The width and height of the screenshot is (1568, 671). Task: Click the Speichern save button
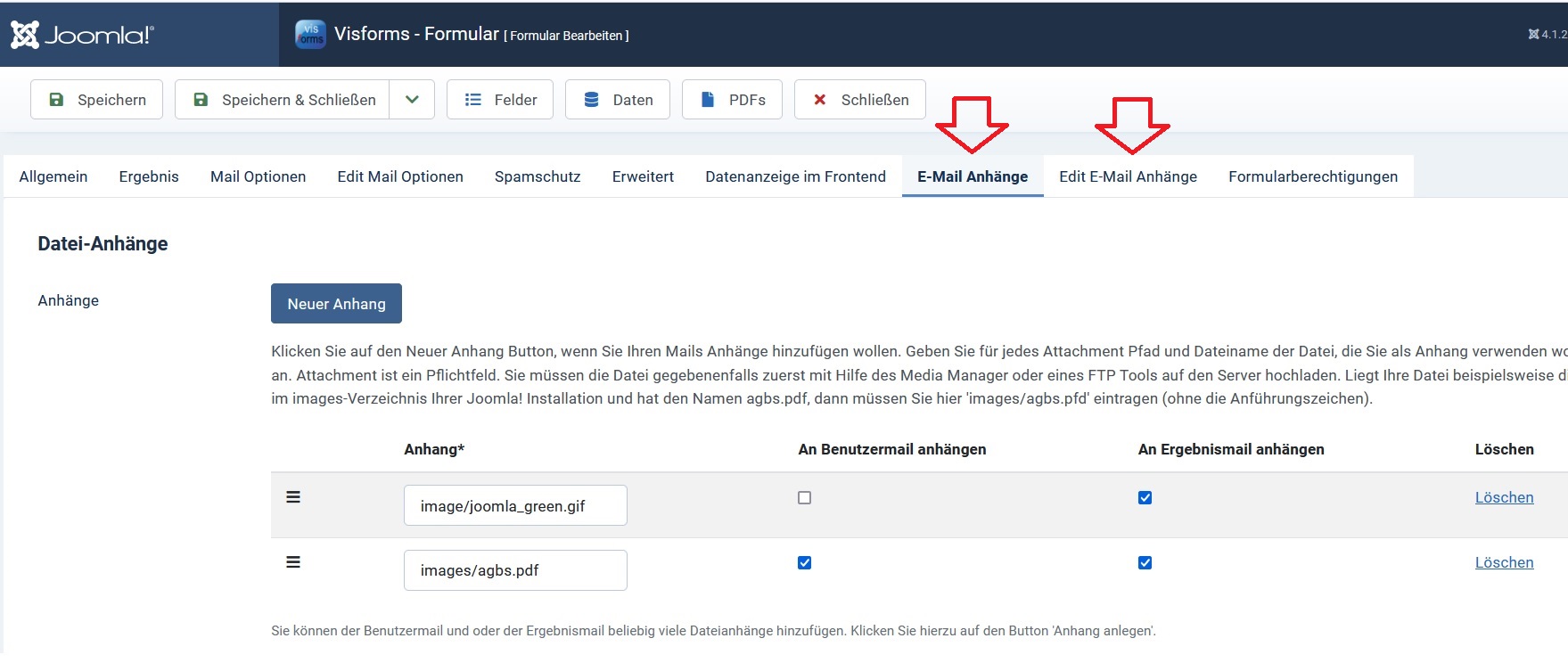point(96,100)
